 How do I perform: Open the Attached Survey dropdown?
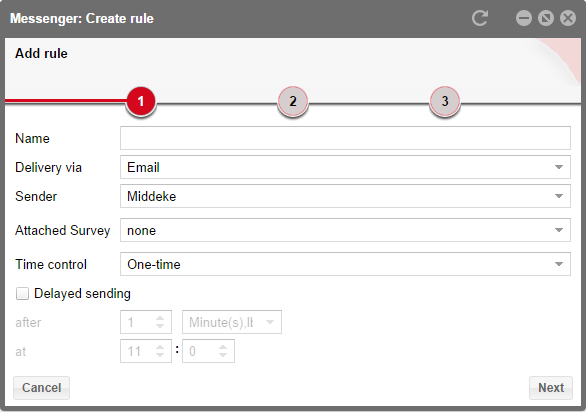pyautogui.click(x=345, y=230)
